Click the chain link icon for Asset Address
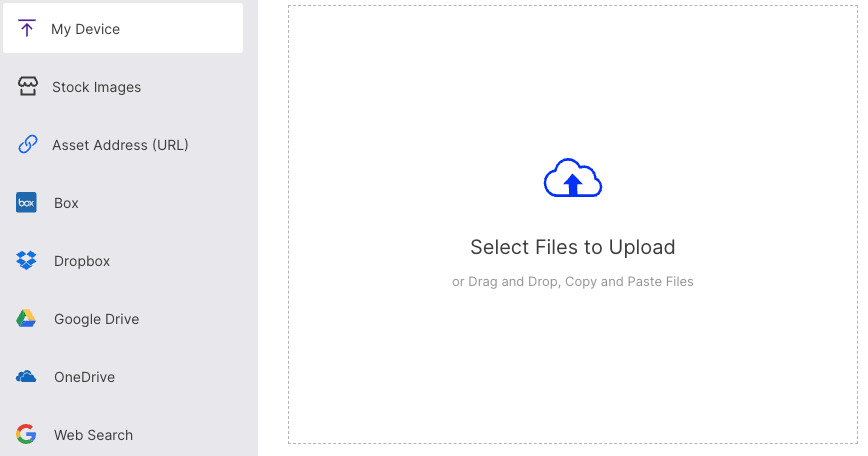The width and height of the screenshot is (868, 456). pos(27,145)
